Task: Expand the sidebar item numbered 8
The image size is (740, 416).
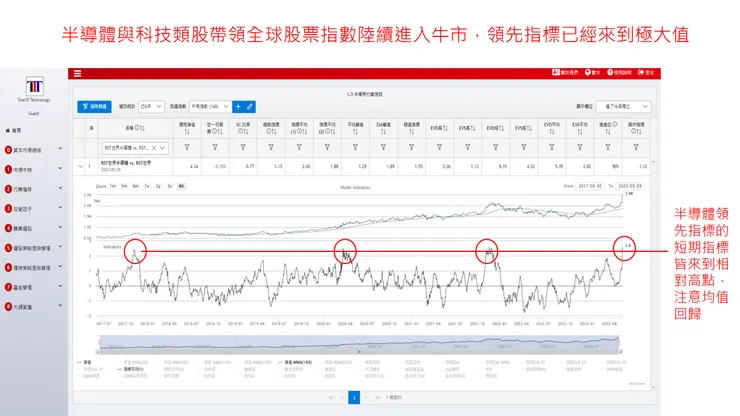Action: click(x=60, y=305)
